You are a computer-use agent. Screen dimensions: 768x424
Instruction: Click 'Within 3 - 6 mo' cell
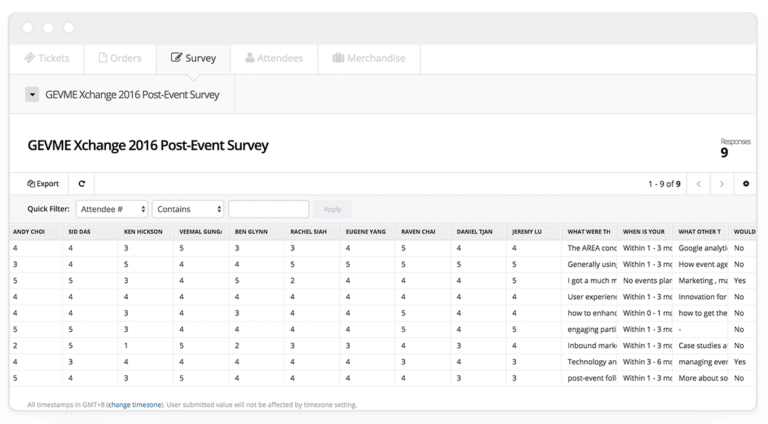(647, 362)
